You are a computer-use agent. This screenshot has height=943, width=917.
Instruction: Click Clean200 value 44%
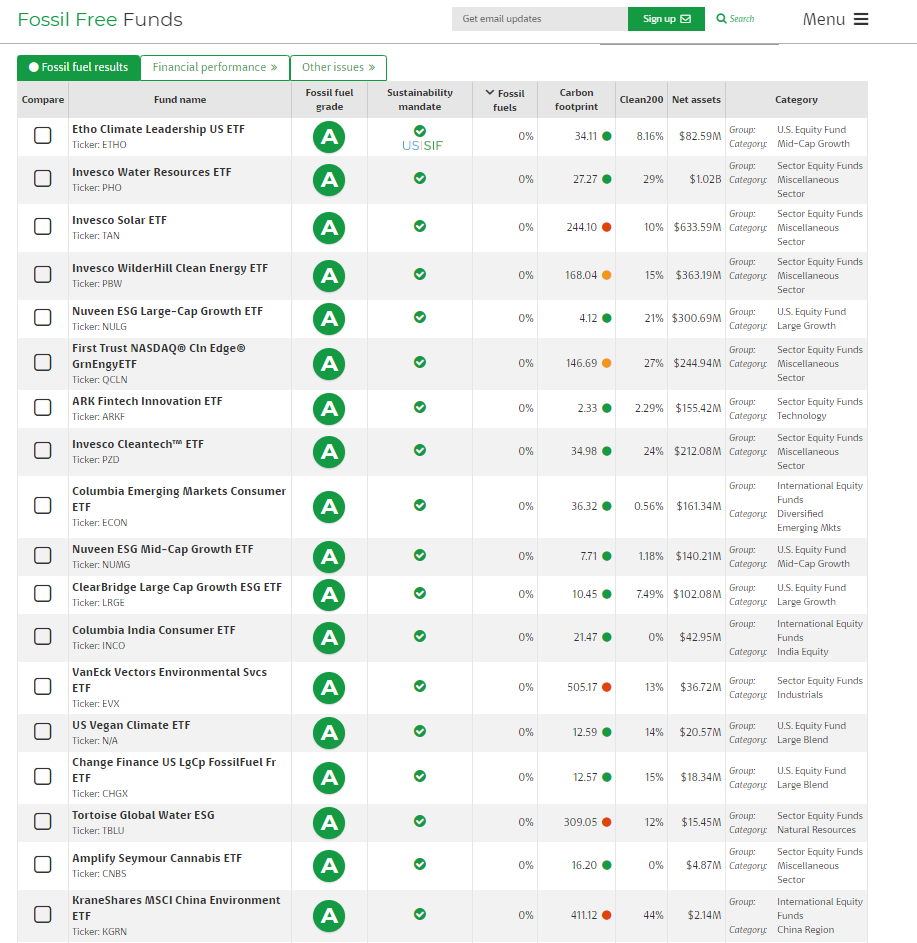(653, 915)
